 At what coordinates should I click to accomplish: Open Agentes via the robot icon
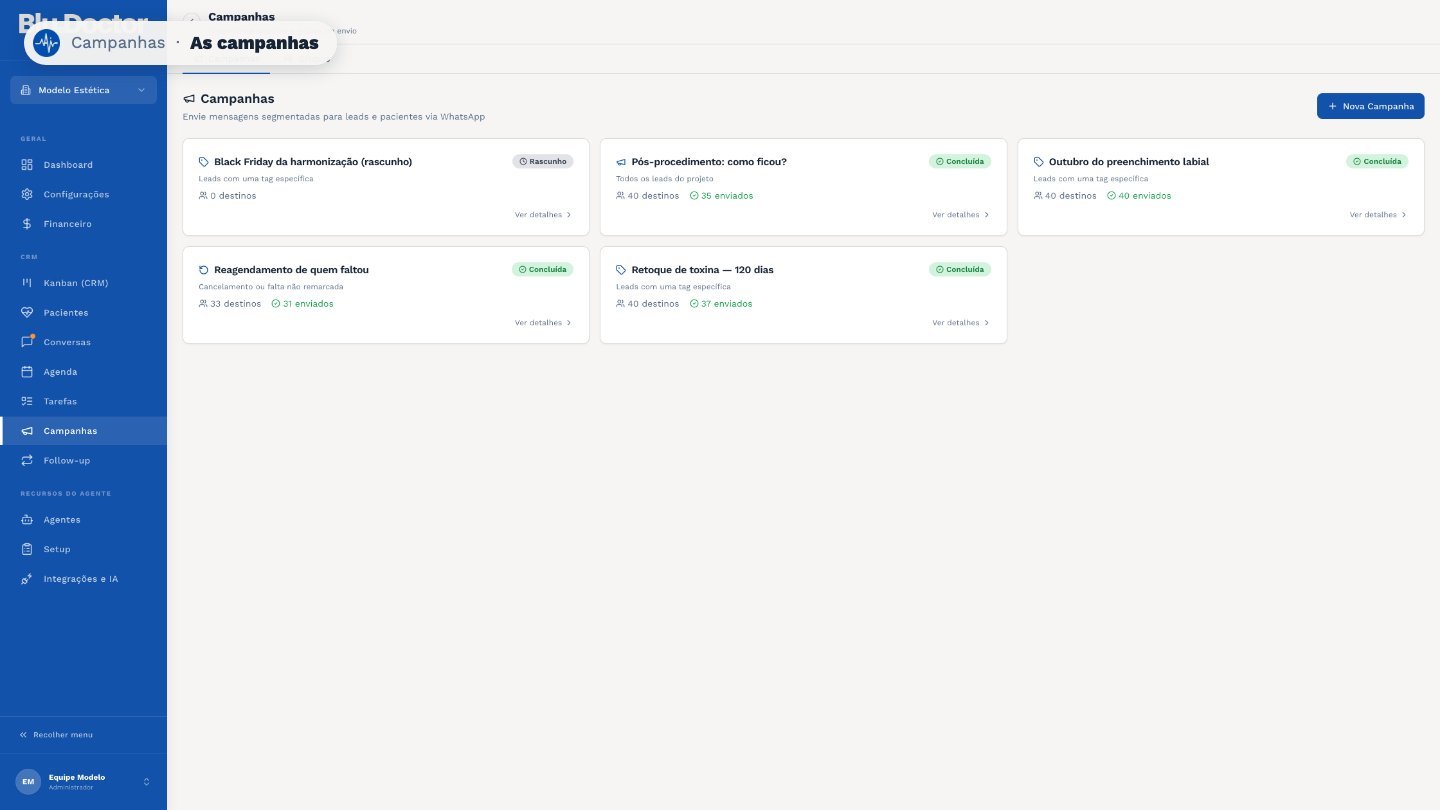click(x=27, y=520)
